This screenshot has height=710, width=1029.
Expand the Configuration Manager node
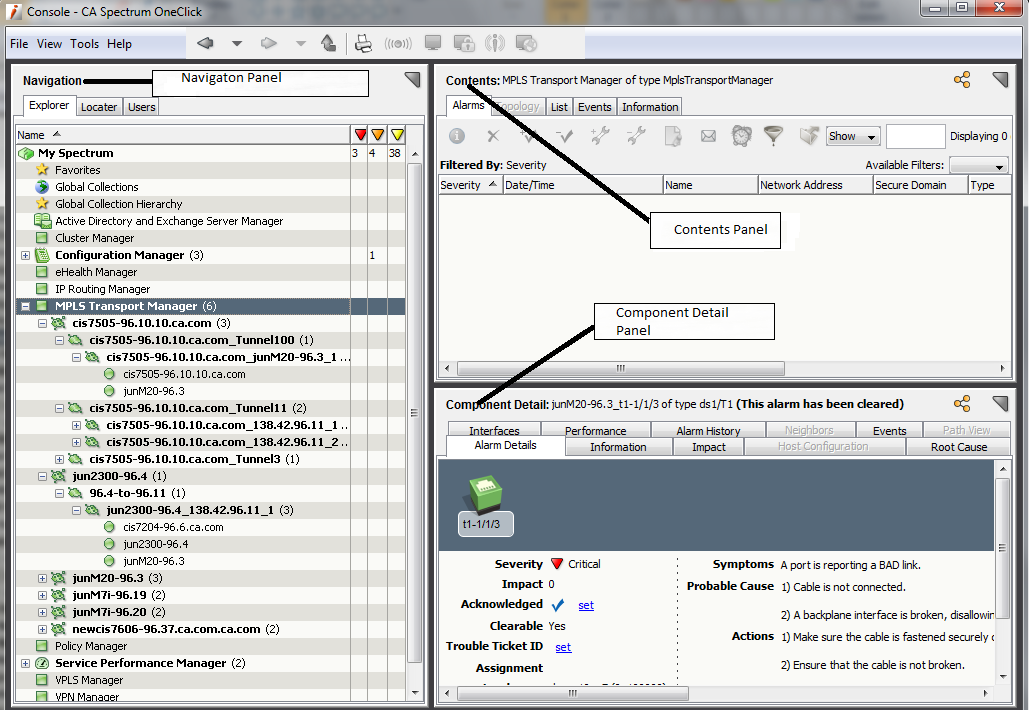tap(26, 255)
